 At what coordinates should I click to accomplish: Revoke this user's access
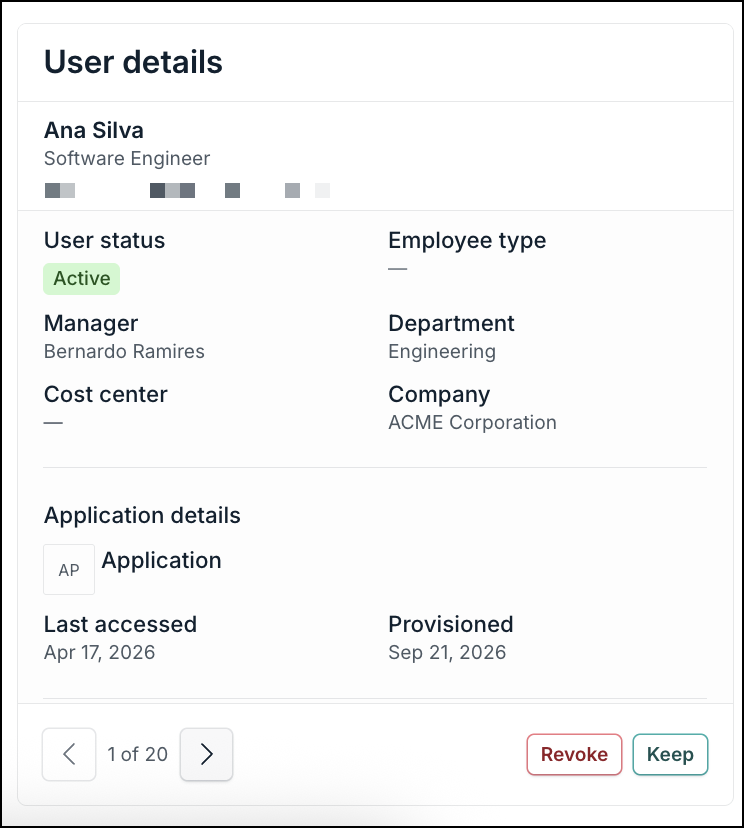[574, 755]
